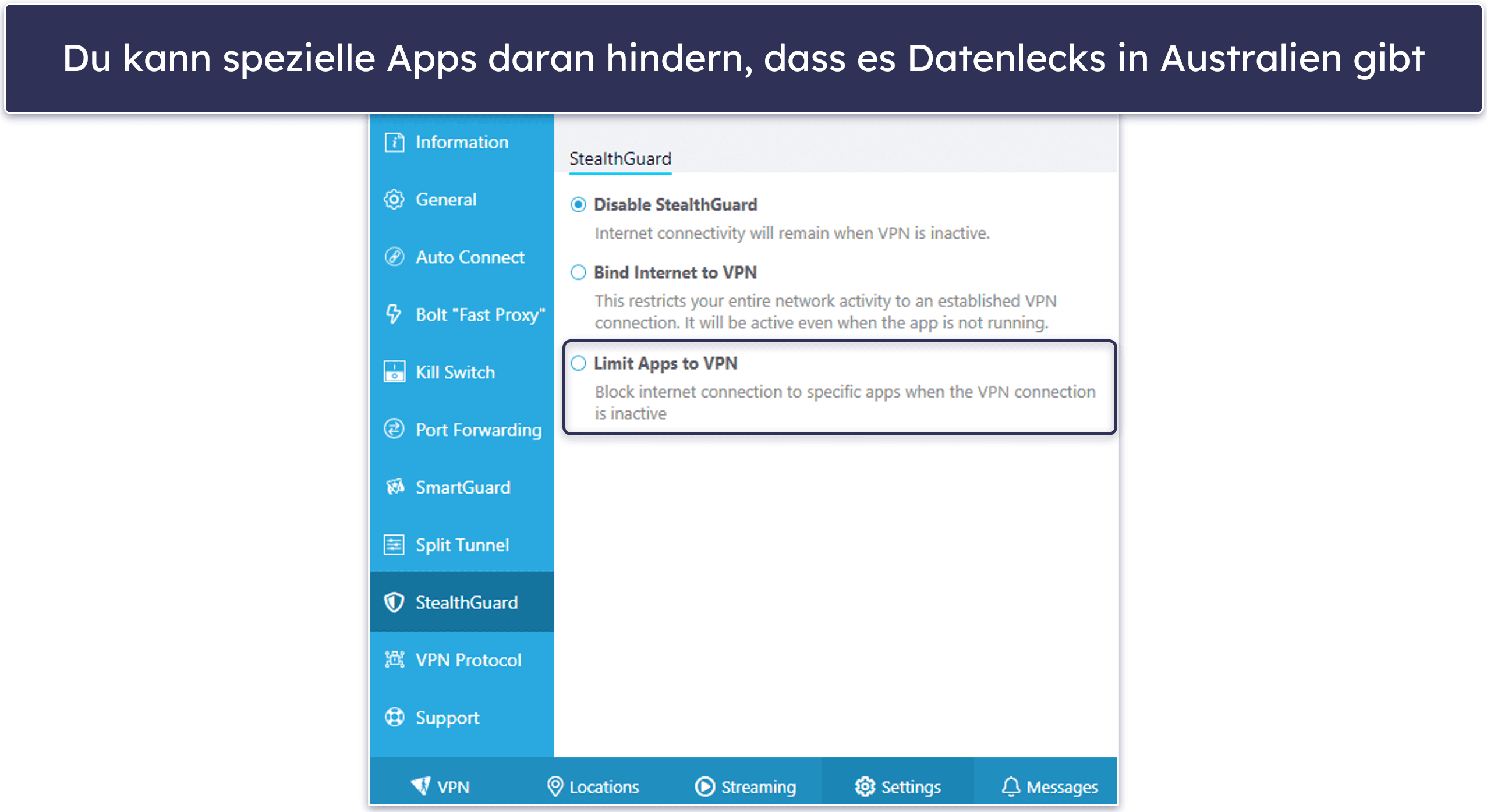Image resolution: width=1487 pixels, height=812 pixels.
Task: Click the Streaming play icon
Action: click(x=704, y=786)
